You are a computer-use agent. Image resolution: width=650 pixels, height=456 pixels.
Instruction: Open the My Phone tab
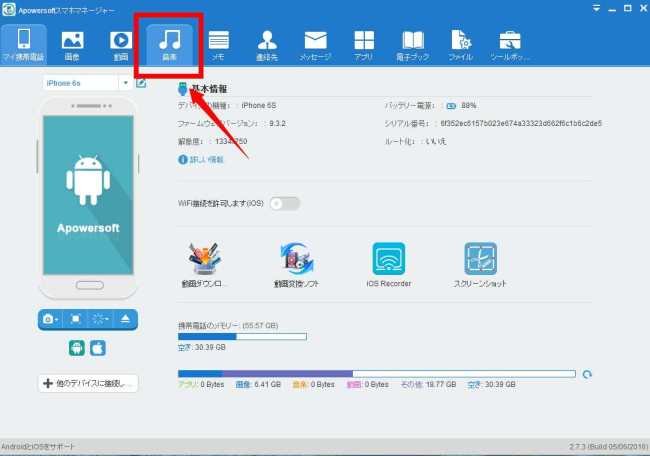pos(24,44)
